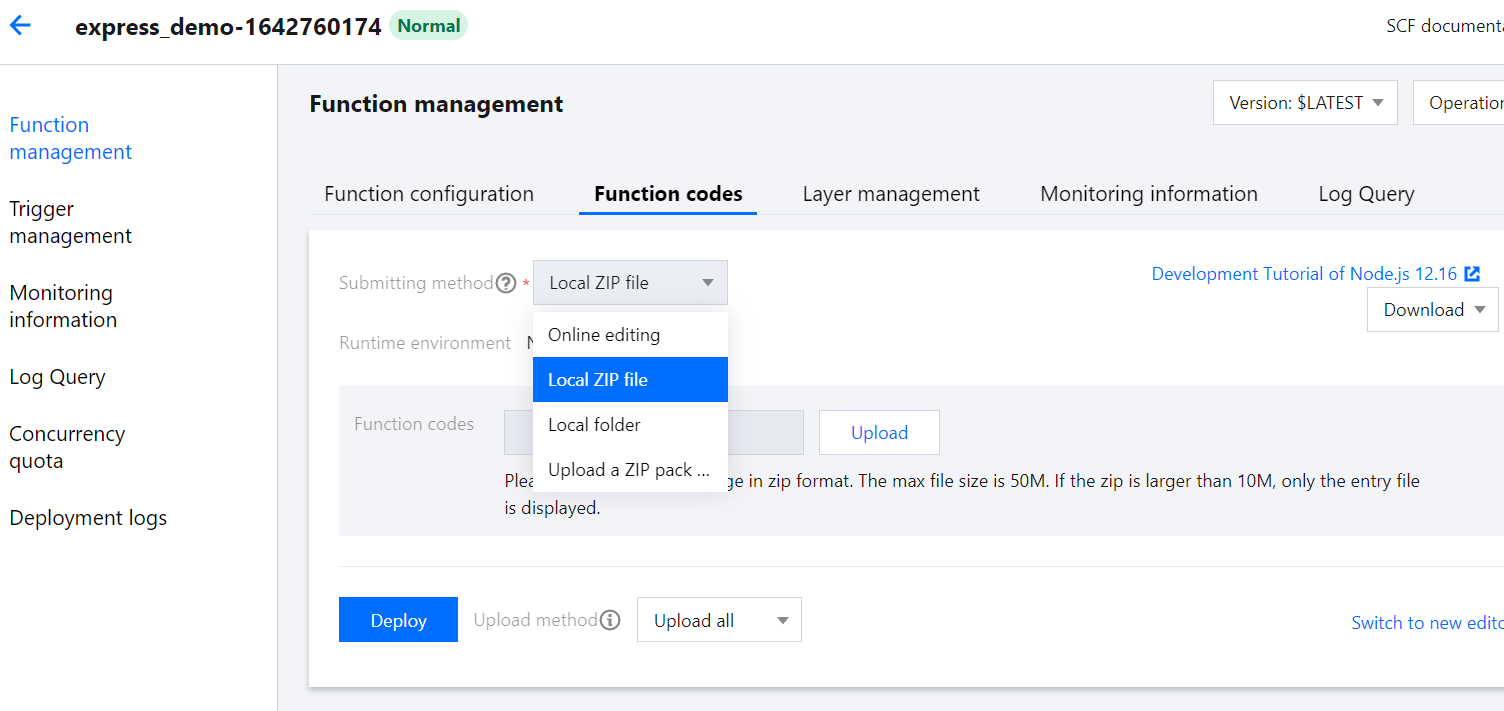This screenshot has height=711, width=1504.
Task: Click the back arrow icon
Action: tap(20, 26)
